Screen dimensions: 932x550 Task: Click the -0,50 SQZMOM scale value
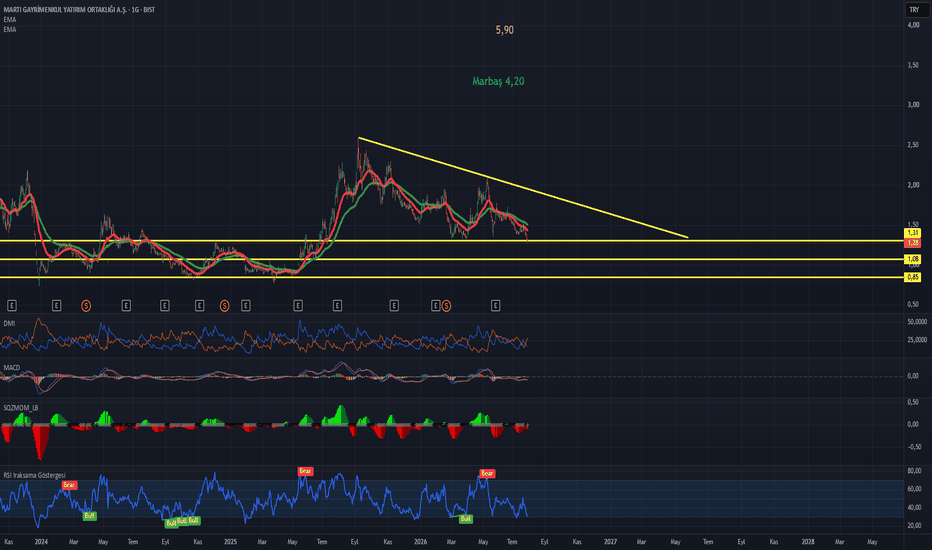tap(913, 447)
